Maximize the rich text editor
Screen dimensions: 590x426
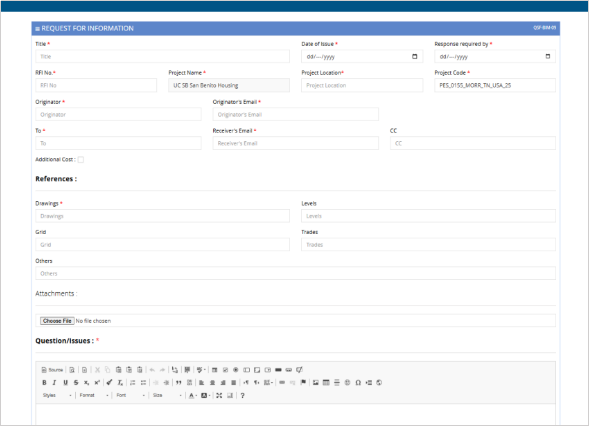(219, 395)
